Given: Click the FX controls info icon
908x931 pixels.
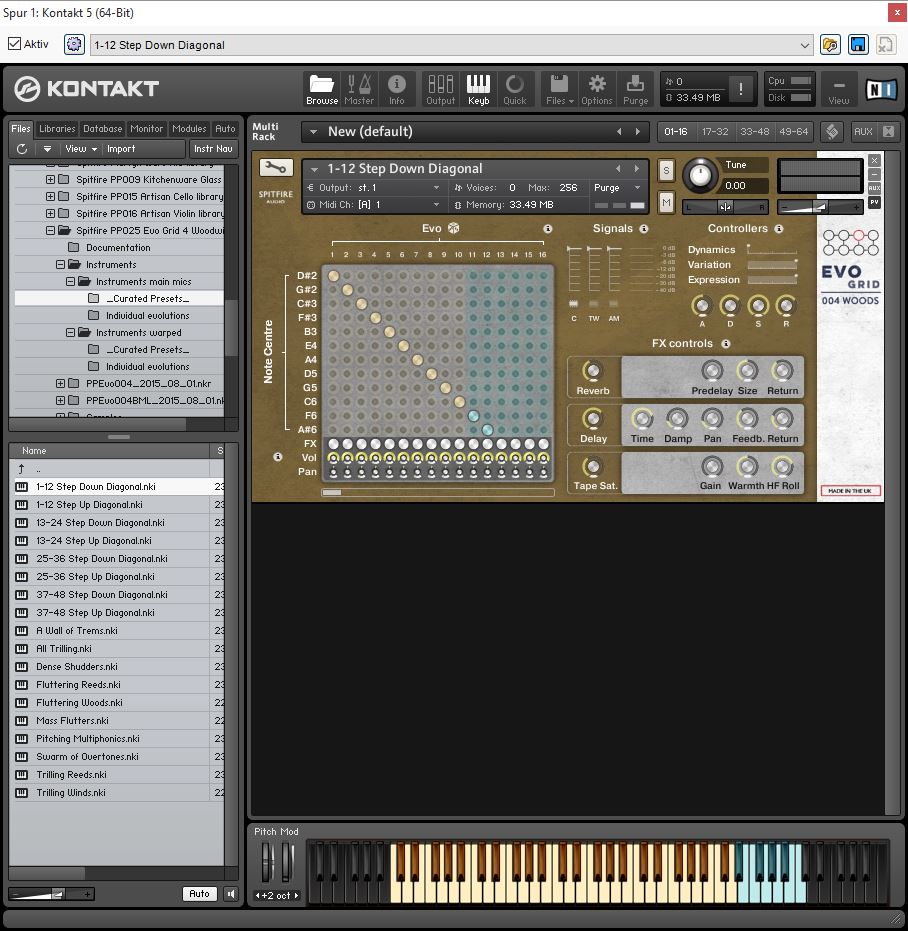Looking at the screenshot, I should coord(726,344).
